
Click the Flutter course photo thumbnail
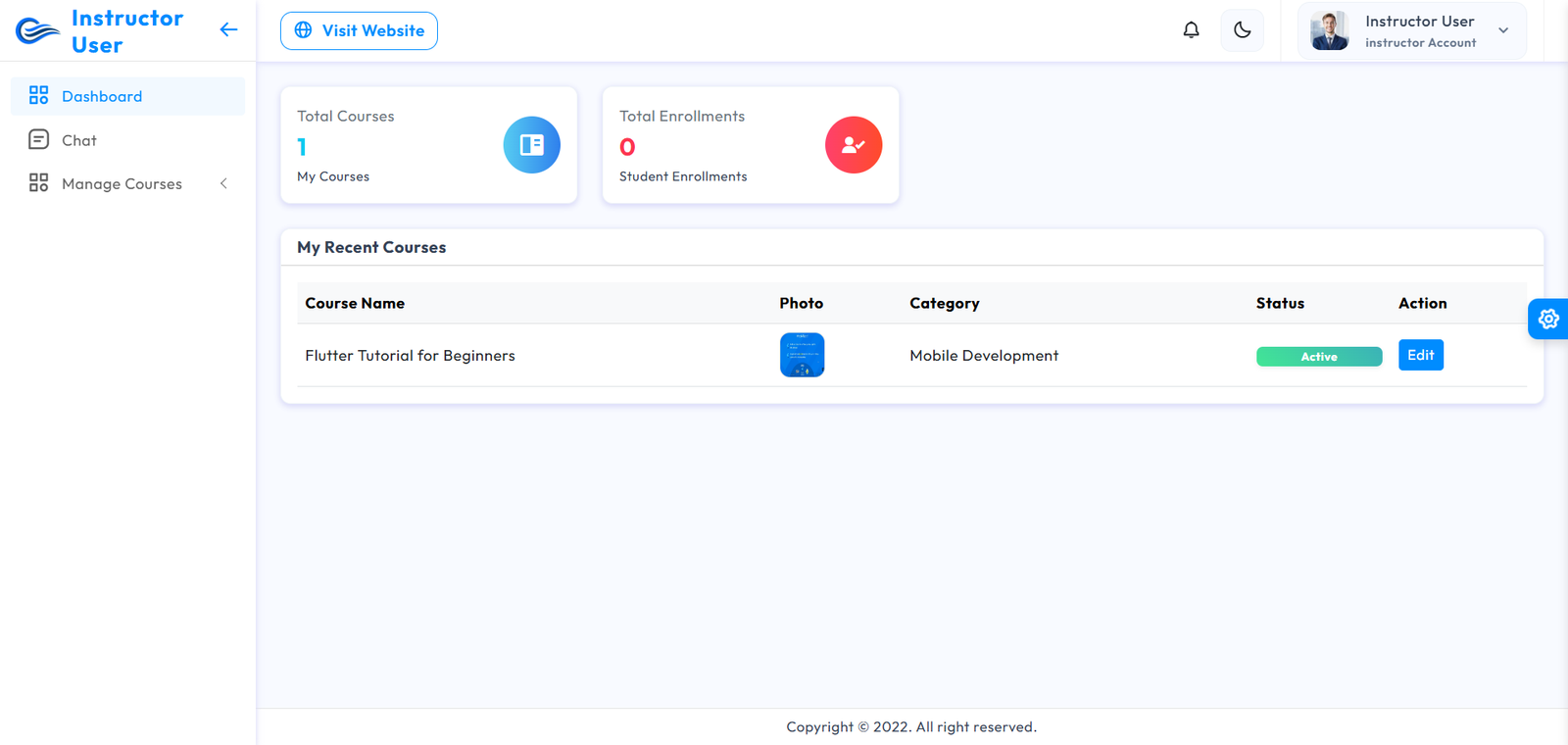click(802, 355)
